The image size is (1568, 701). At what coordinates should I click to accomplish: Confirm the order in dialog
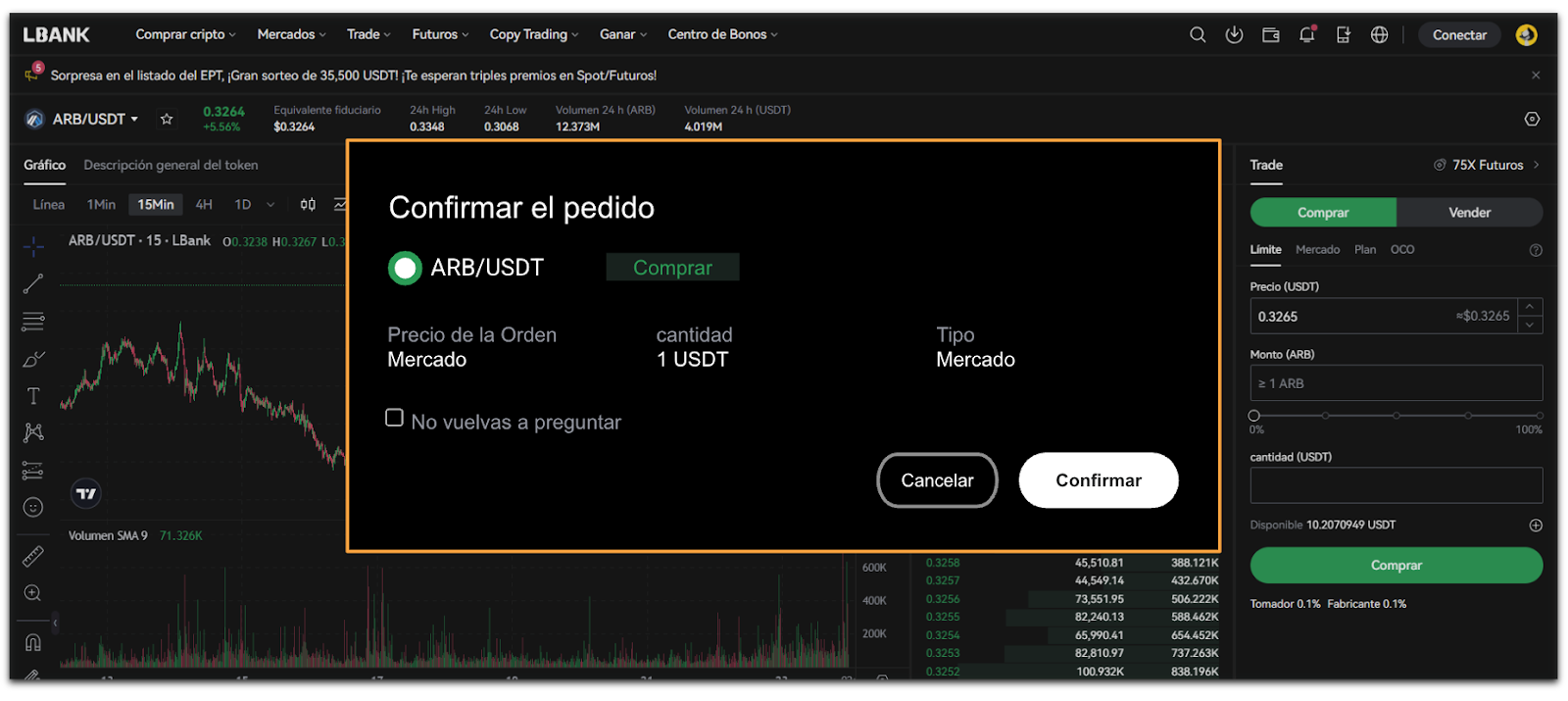click(x=1099, y=480)
